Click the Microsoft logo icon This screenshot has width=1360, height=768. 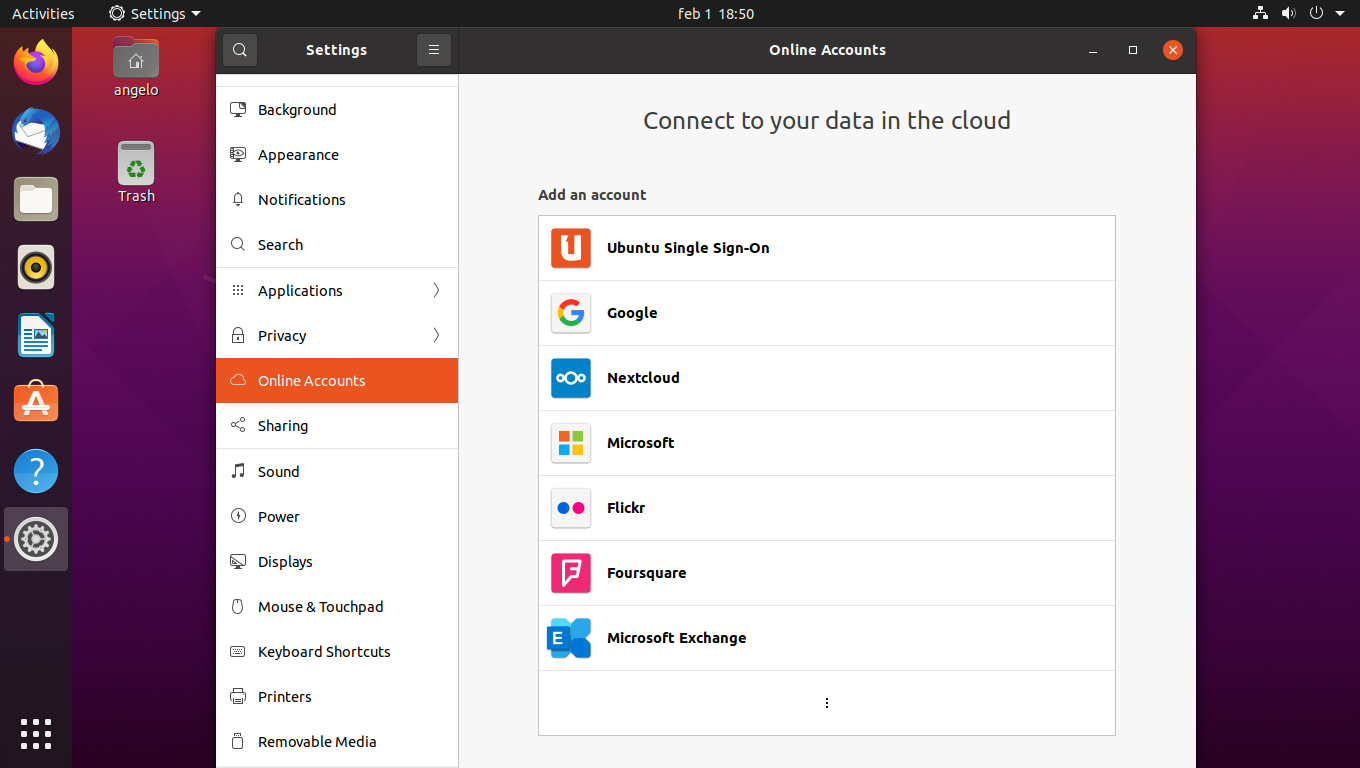tap(571, 443)
